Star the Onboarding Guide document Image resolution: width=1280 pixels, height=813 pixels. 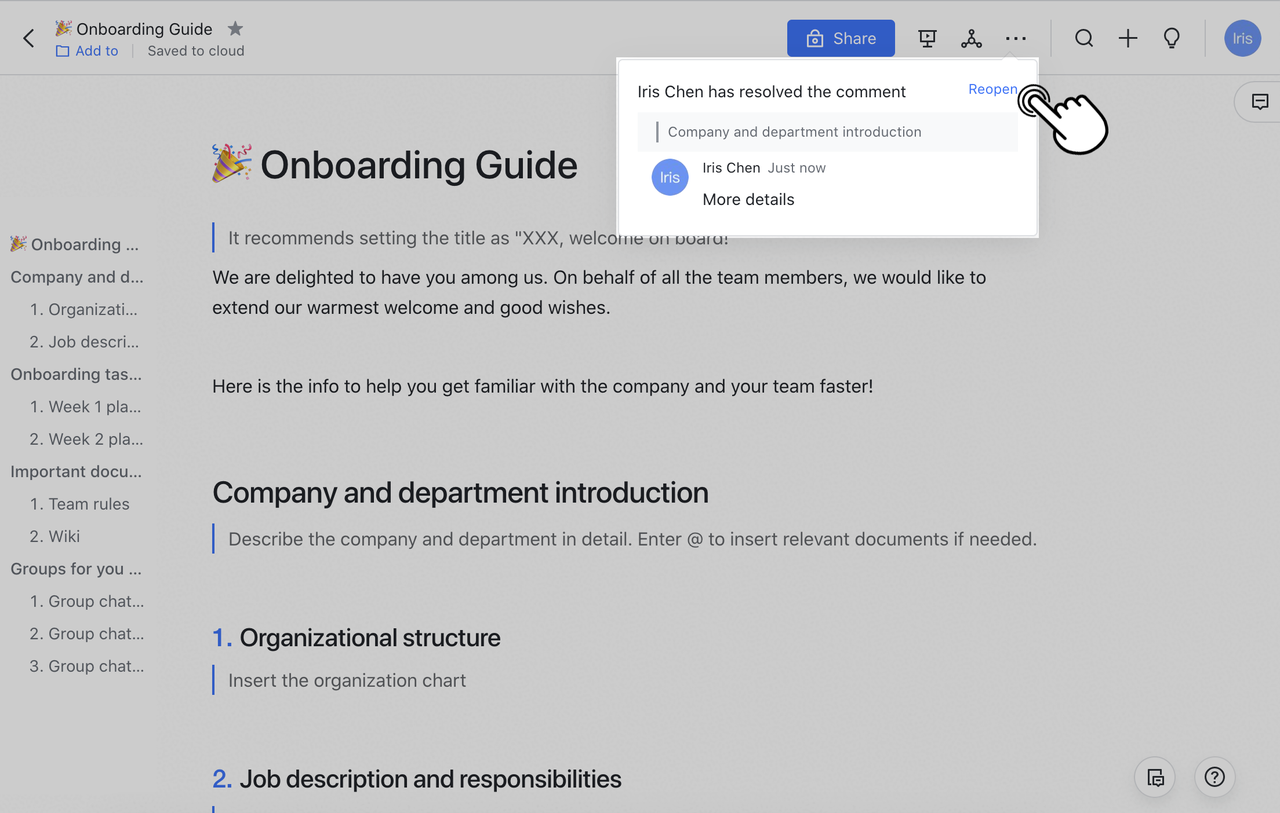click(235, 29)
